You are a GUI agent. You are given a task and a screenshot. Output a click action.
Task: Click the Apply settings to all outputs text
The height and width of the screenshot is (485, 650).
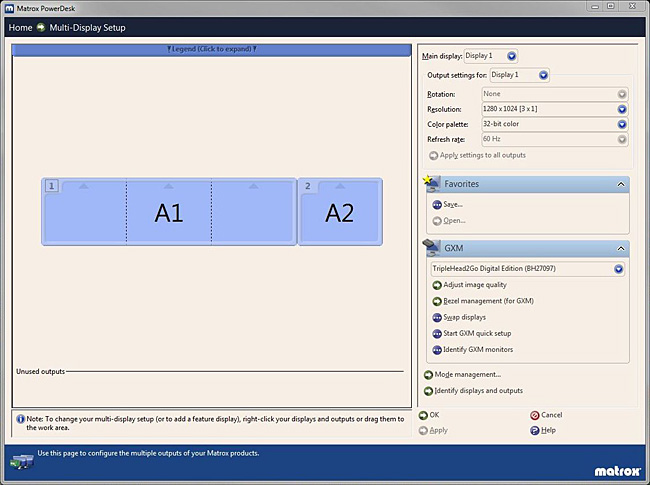[x=483, y=155]
